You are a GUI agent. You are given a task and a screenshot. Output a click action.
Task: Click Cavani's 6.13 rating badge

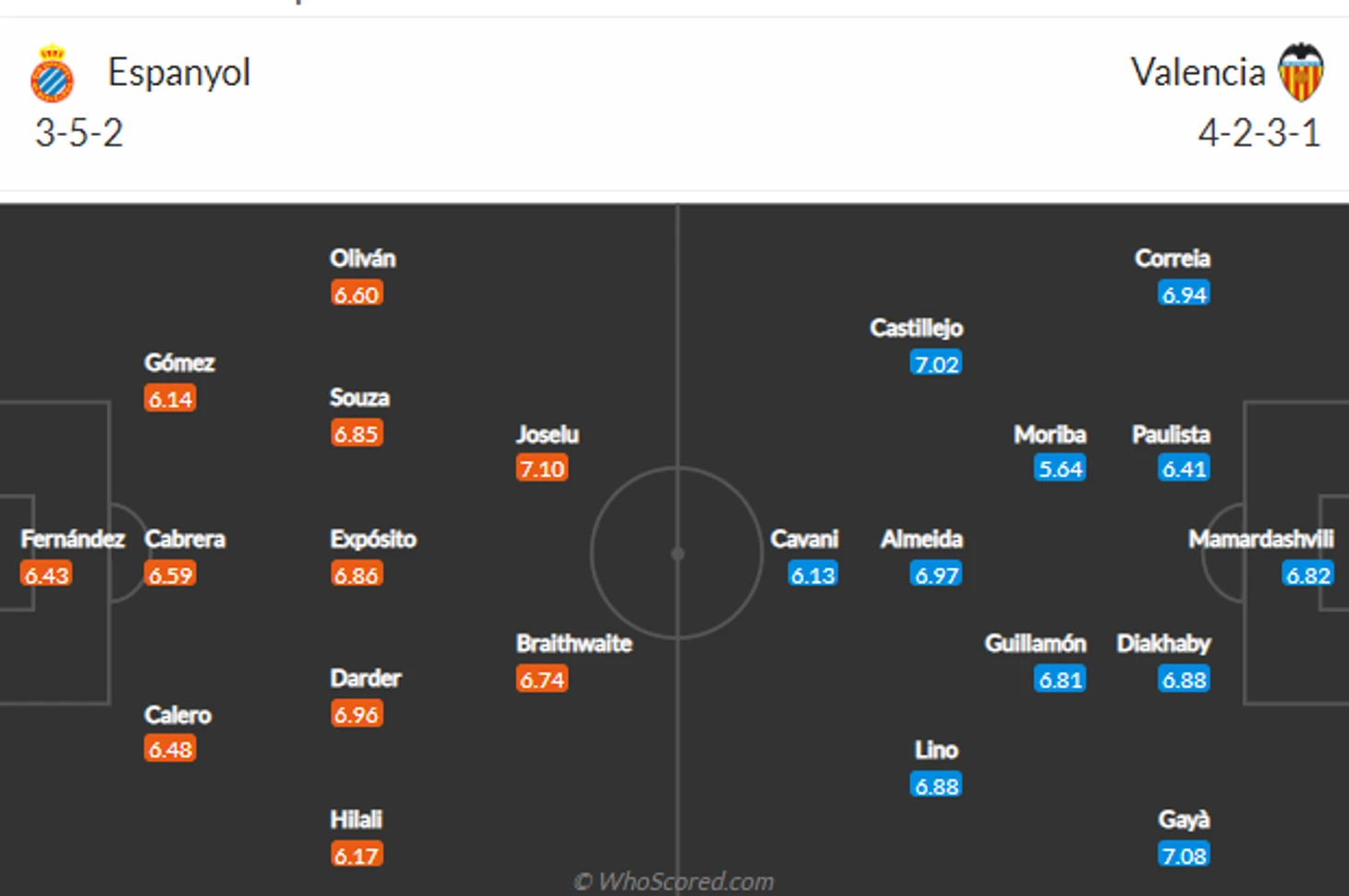click(x=813, y=575)
